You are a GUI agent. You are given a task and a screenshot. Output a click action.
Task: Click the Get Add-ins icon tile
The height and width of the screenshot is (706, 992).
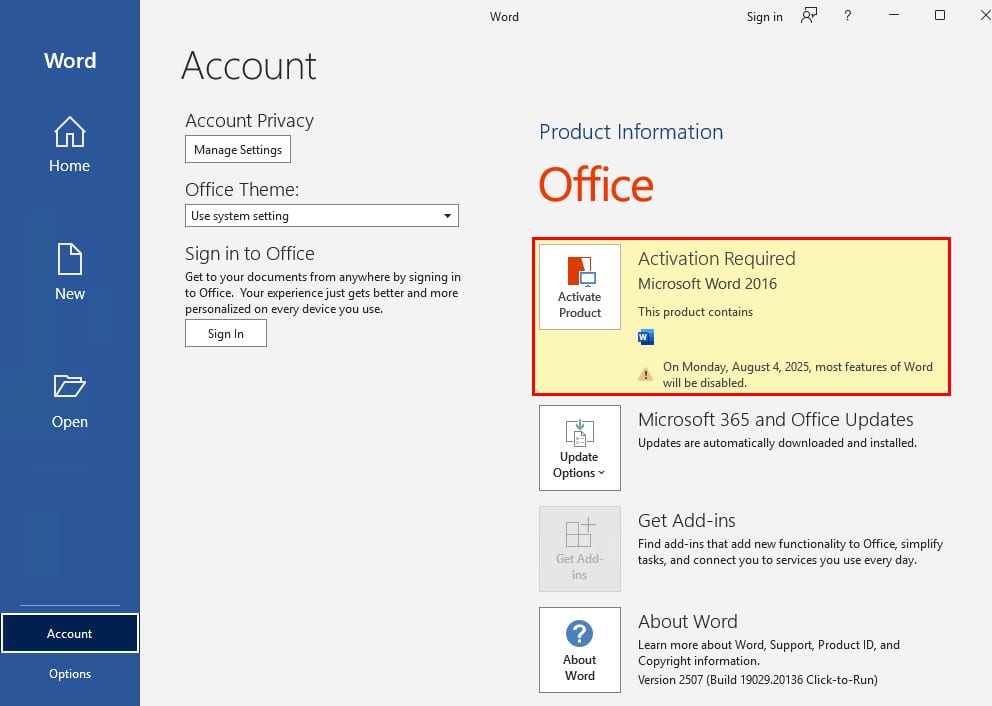point(580,549)
